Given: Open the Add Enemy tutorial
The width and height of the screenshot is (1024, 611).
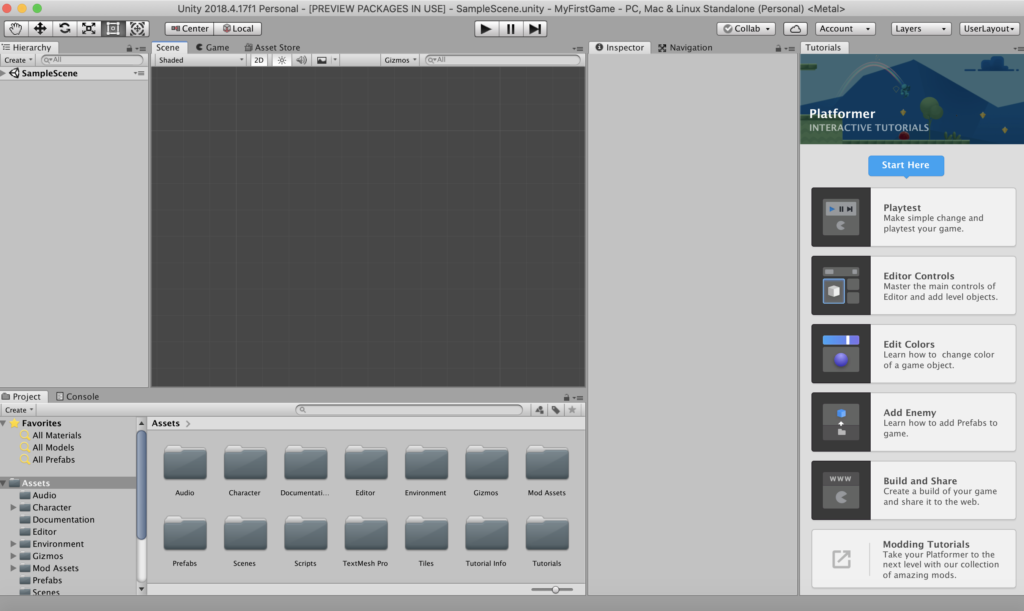Looking at the screenshot, I should coord(912,421).
